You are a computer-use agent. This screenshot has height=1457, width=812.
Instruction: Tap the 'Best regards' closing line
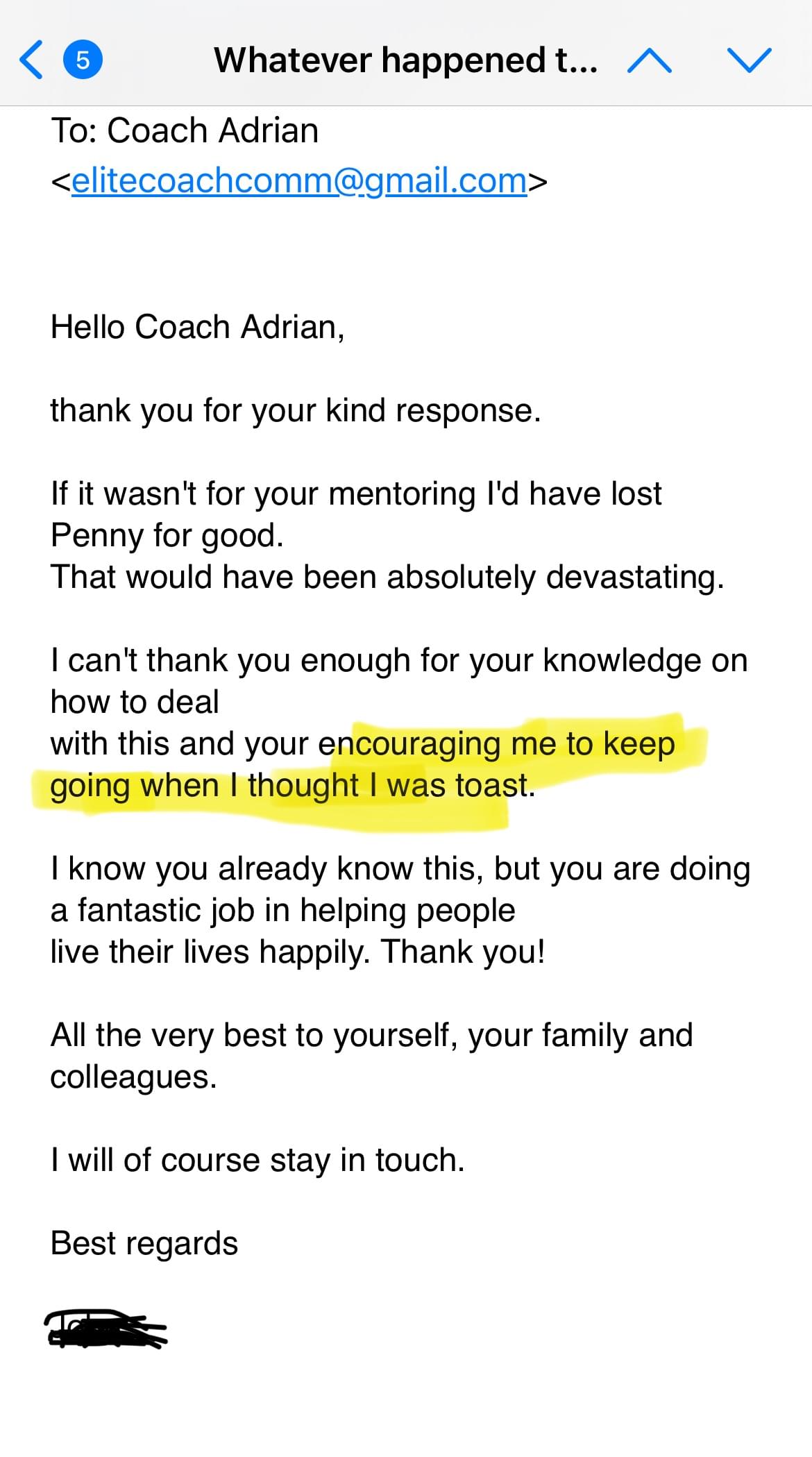click(x=144, y=1243)
